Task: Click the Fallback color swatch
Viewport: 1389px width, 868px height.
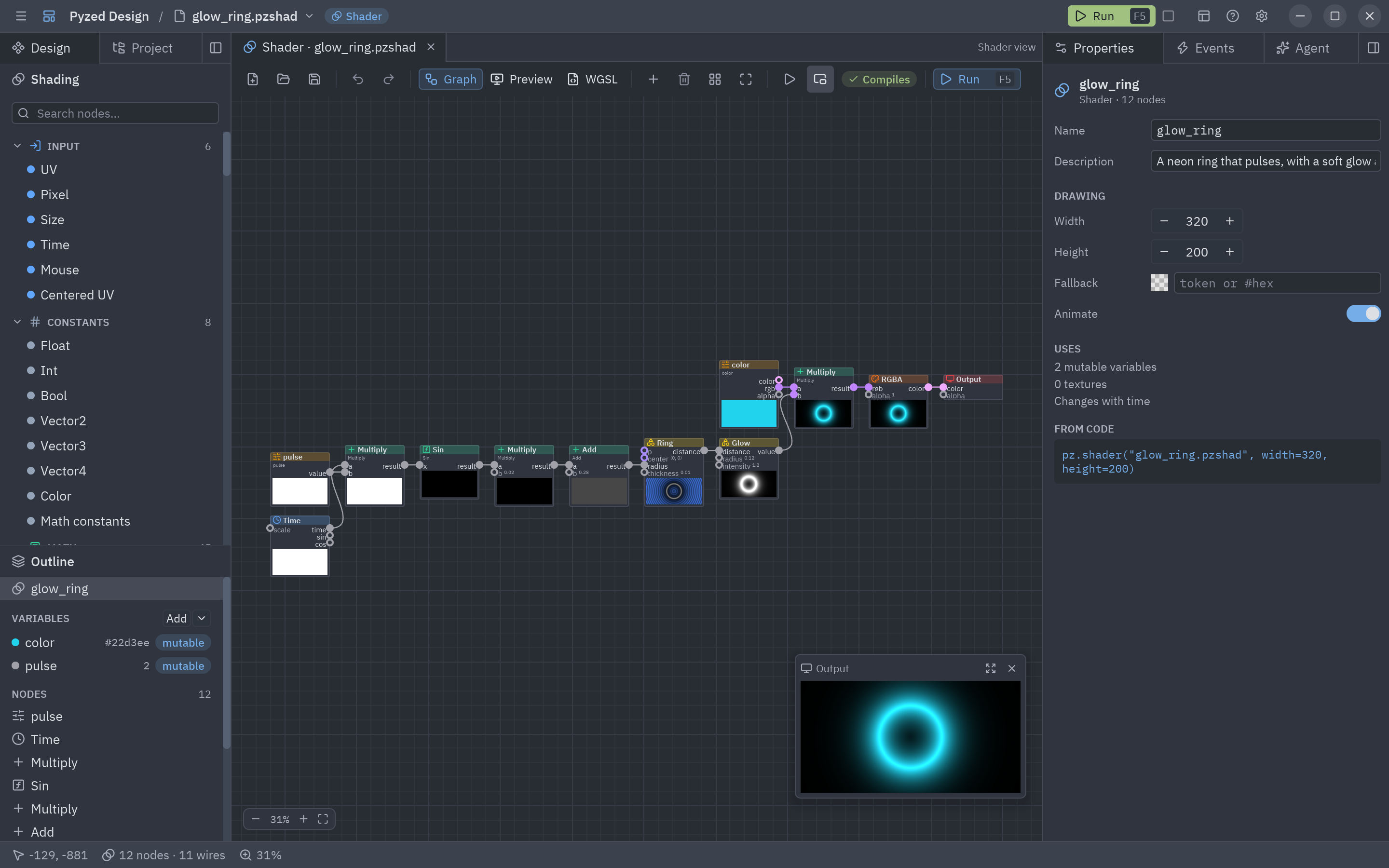Action: point(1159,283)
